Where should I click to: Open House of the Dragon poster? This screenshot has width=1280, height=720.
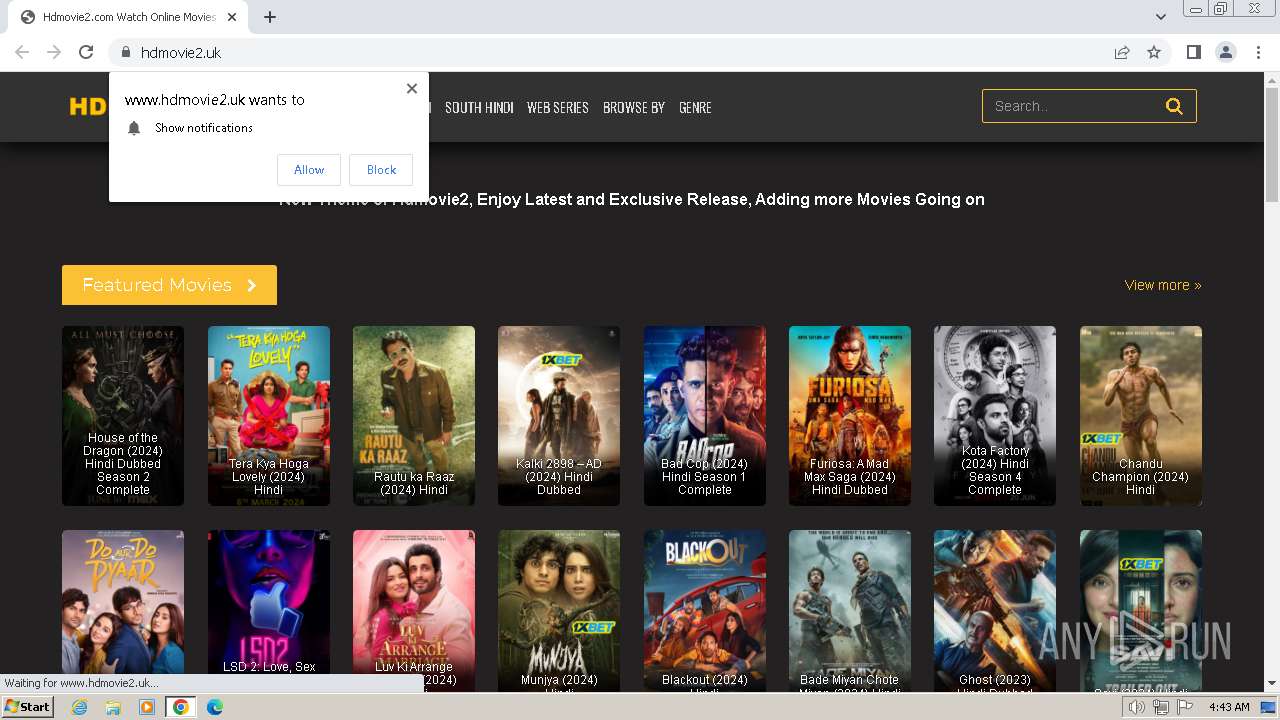click(x=123, y=416)
